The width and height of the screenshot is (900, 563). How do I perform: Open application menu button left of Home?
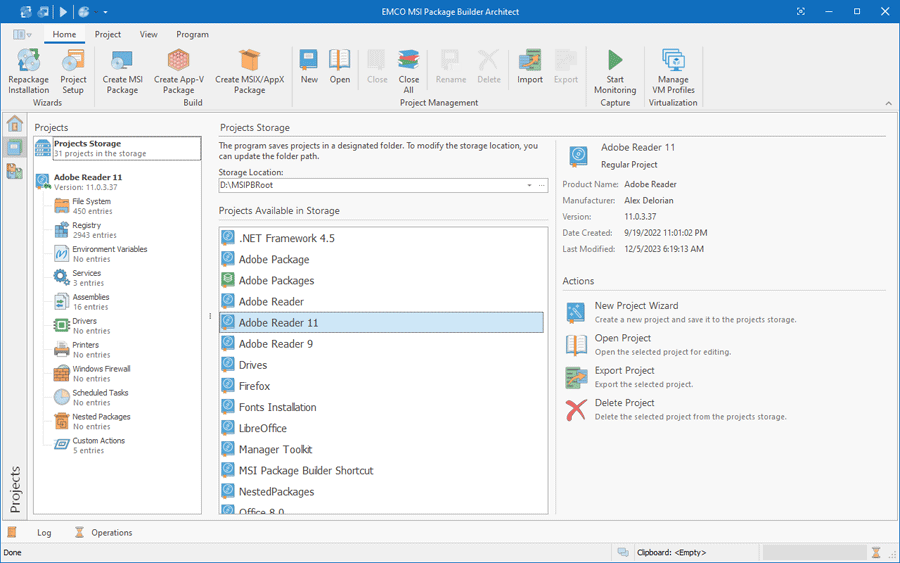click(x=22, y=34)
